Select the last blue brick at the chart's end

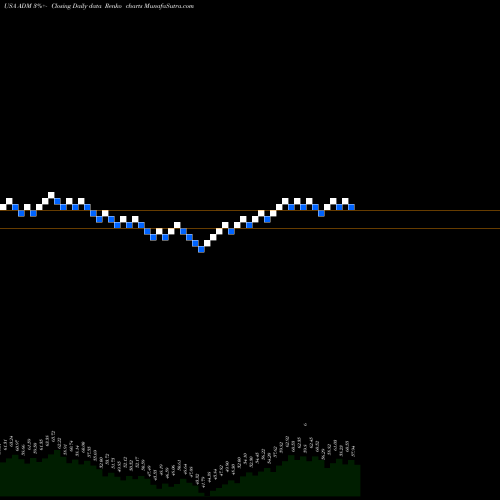pyautogui.click(x=351, y=207)
